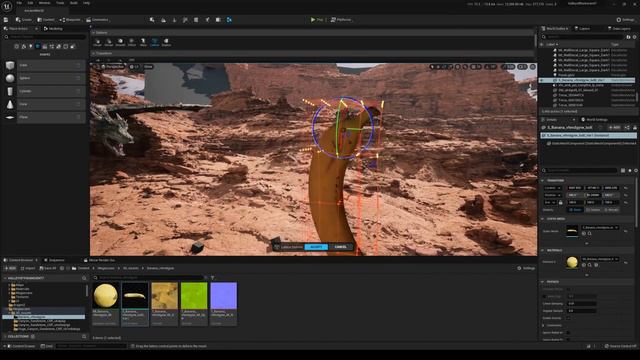
Task: Click the Cylinder shape icon
Action: (x=10, y=91)
